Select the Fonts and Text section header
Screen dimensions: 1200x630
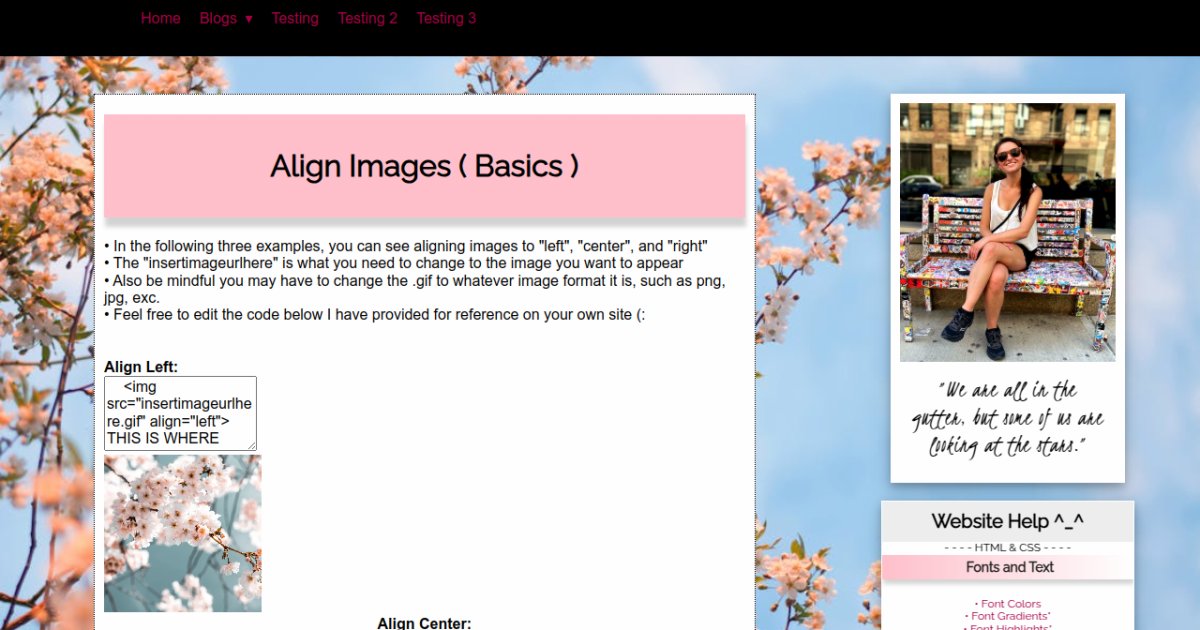pos(1009,567)
